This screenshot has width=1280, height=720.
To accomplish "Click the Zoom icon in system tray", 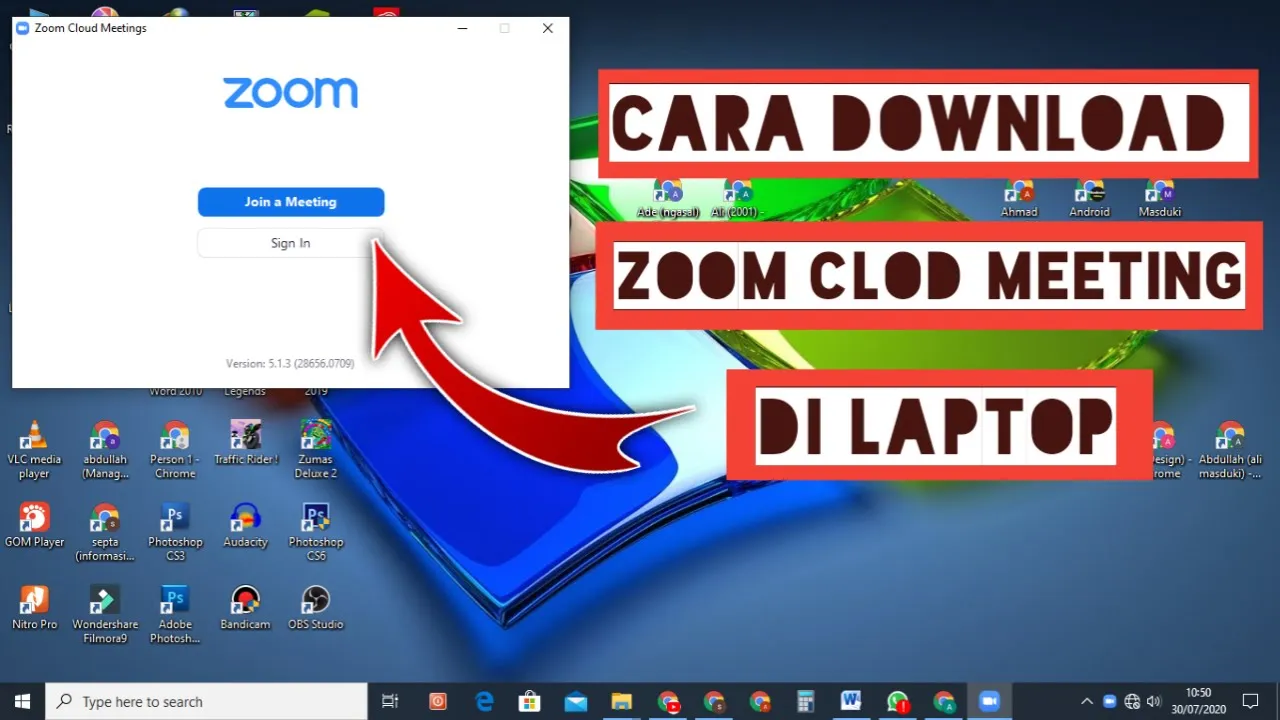I will point(1110,701).
